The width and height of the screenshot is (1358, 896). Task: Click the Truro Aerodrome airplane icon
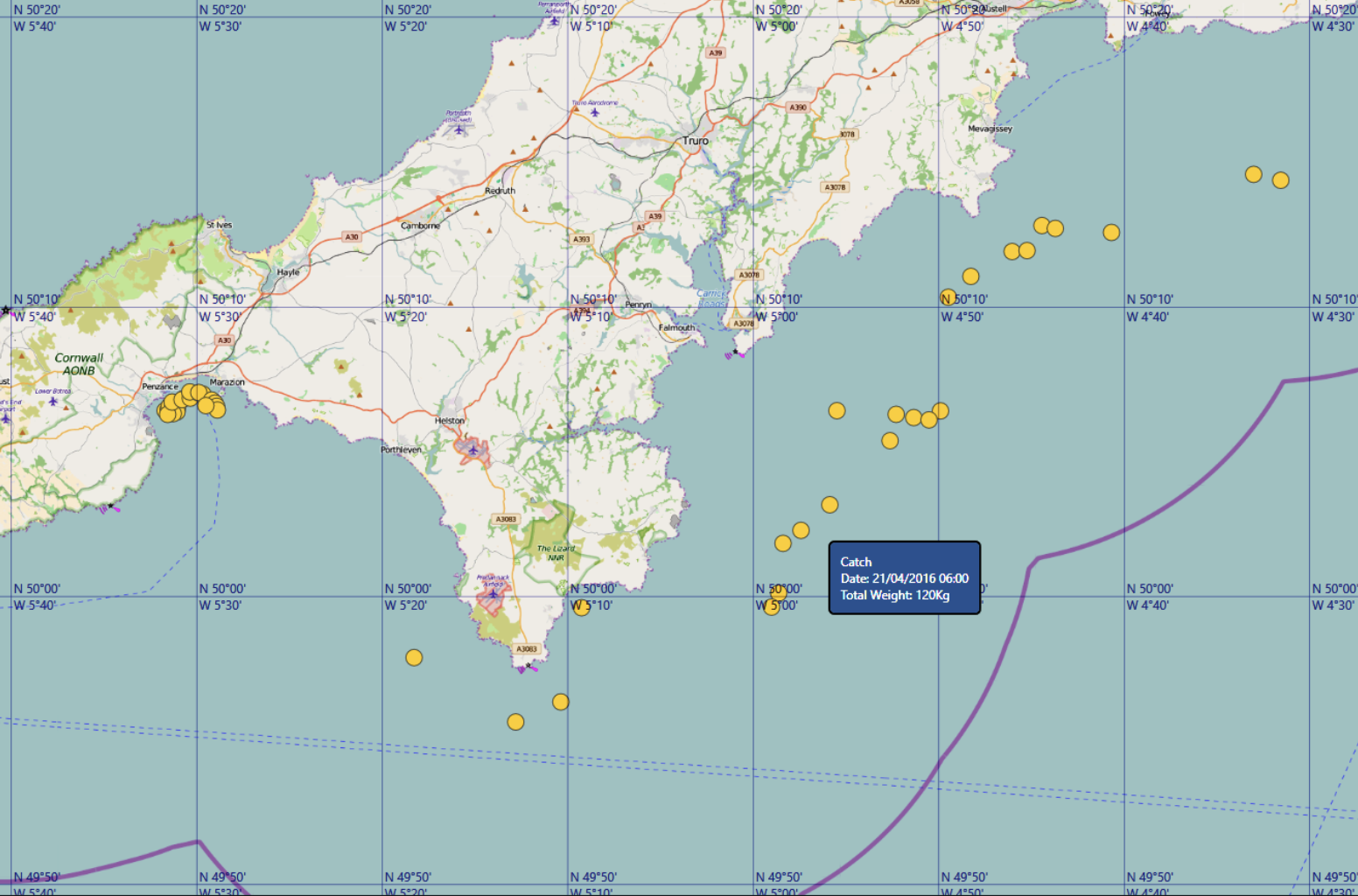click(x=595, y=112)
